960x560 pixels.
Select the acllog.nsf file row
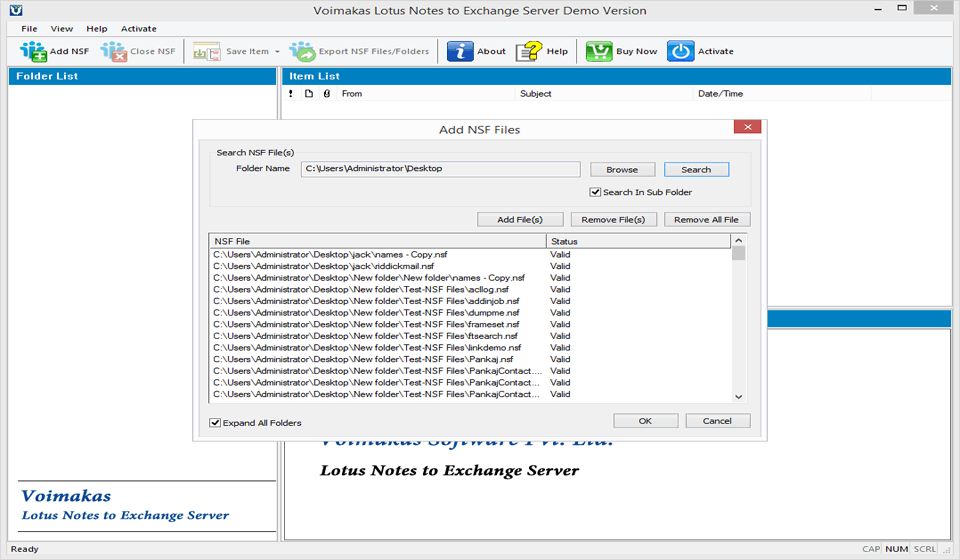pyautogui.click(x=470, y=289)
